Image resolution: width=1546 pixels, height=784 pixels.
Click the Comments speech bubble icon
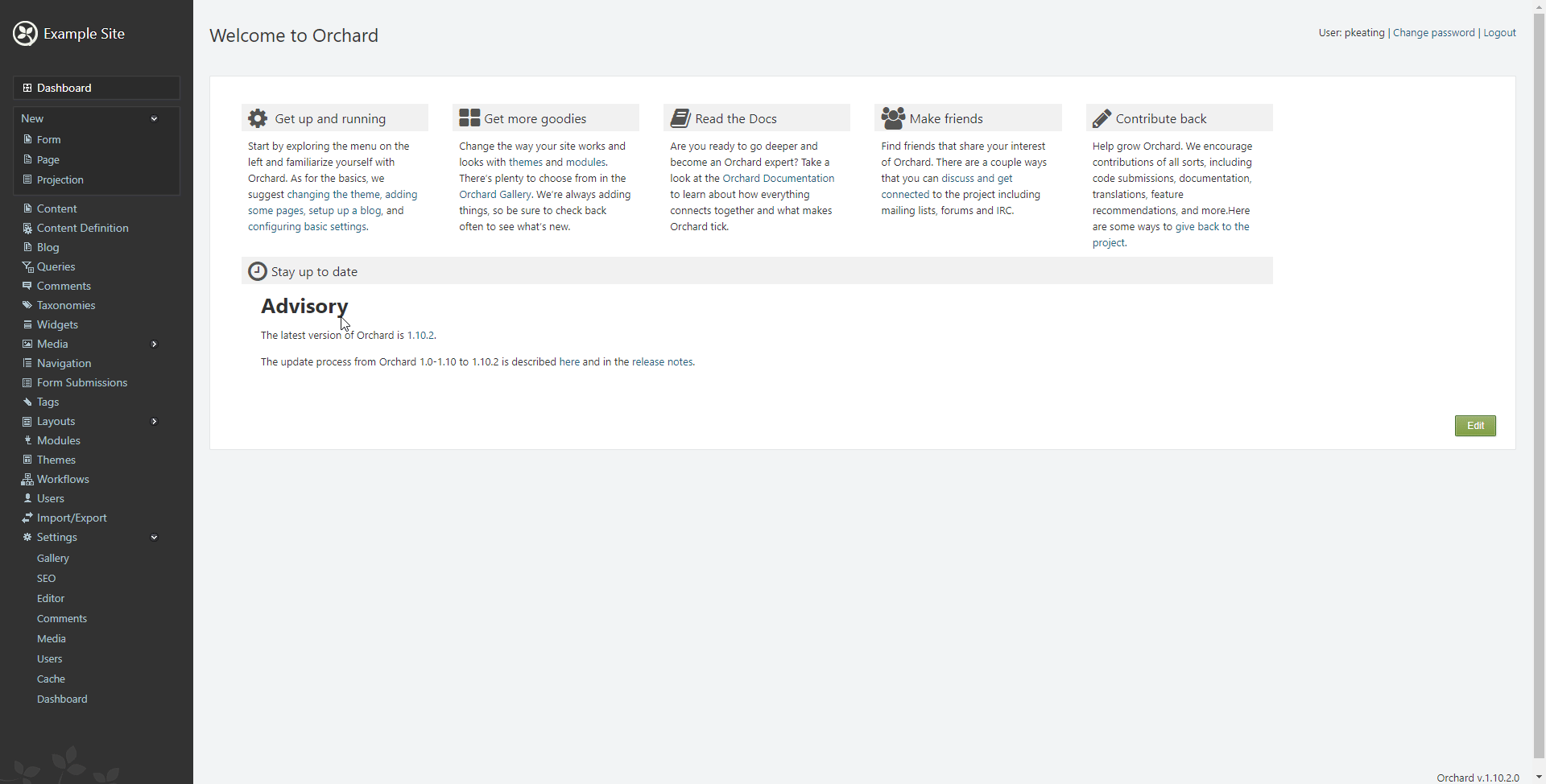click(x=27, y=286)
